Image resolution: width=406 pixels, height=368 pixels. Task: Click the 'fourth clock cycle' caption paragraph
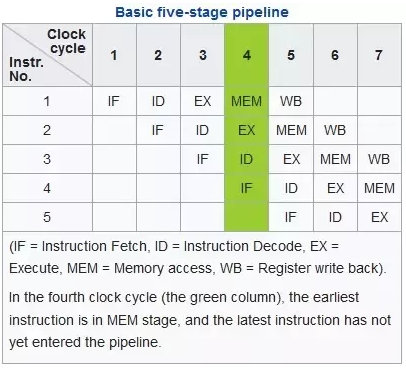click(200, 320)
